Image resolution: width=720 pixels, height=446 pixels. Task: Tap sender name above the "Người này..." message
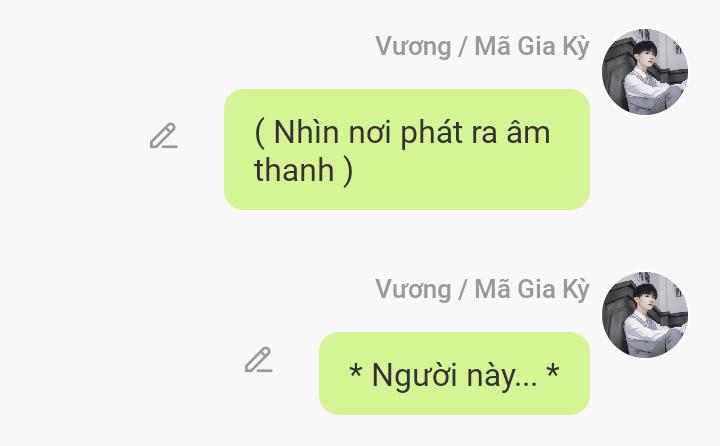(482, 289)
